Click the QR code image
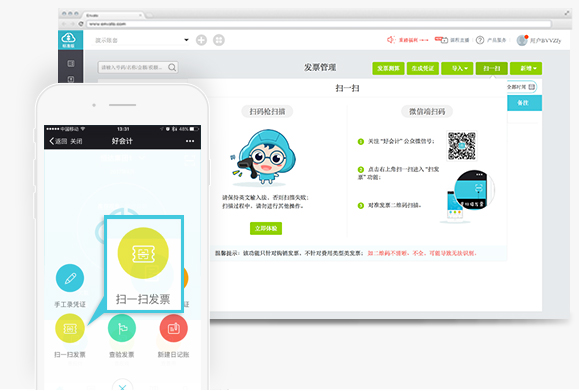579x391 pixels. (462, 146)
